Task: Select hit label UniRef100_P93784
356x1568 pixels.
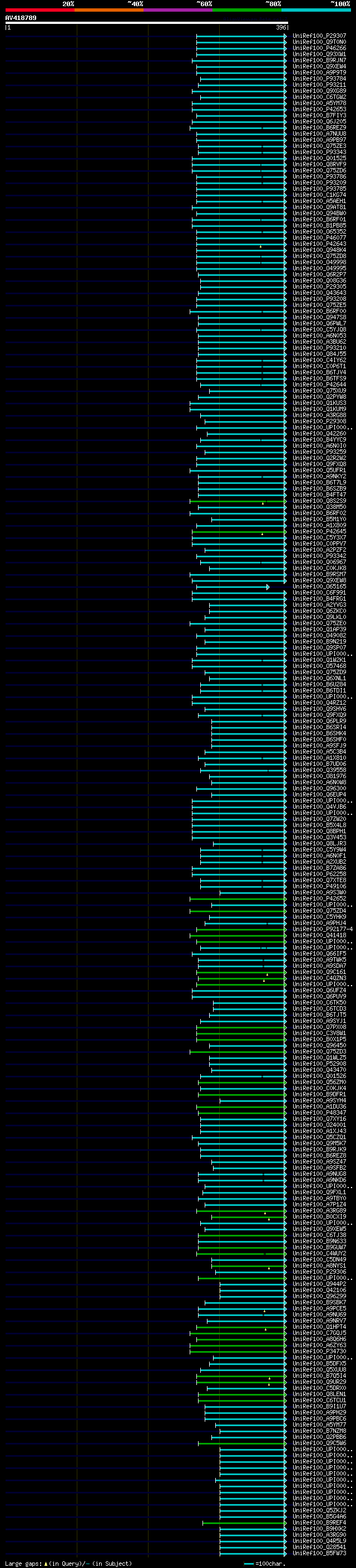Action: (x=319, y=78)
